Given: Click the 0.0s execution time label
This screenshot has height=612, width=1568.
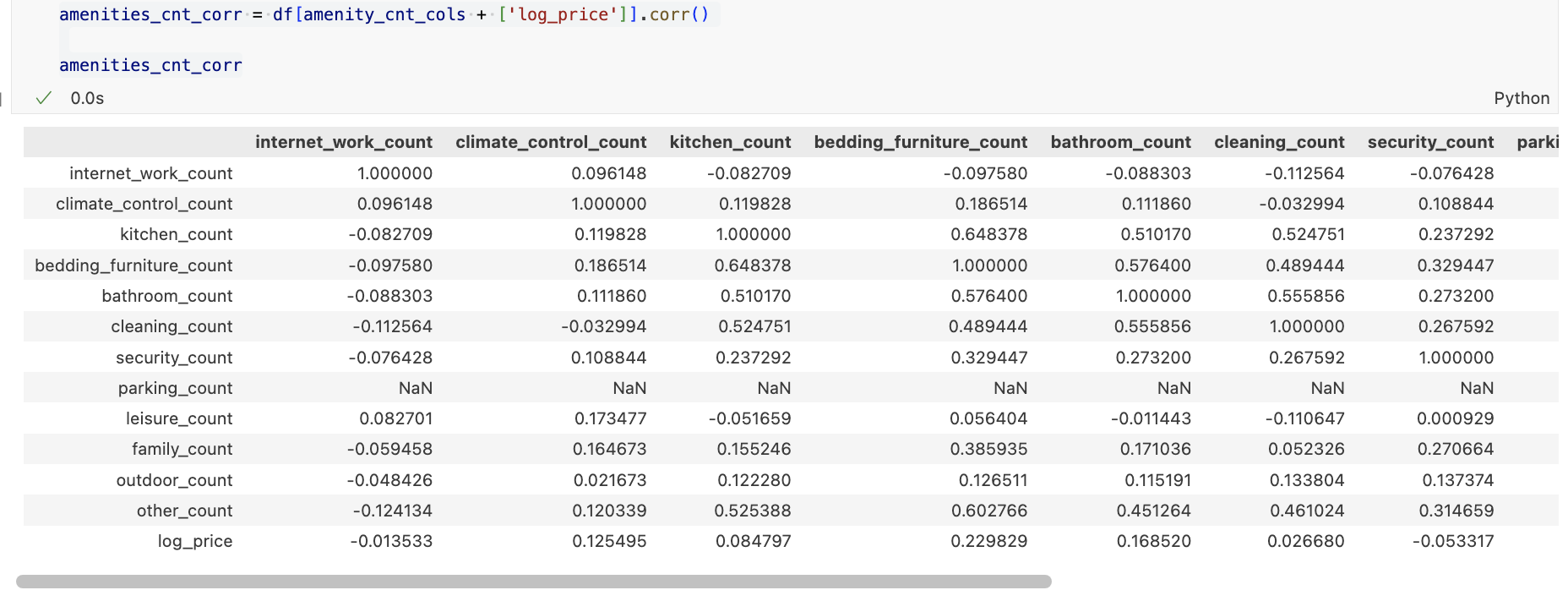Looking at the screenshot, I should pyautogui.click(x=87, y=98).
